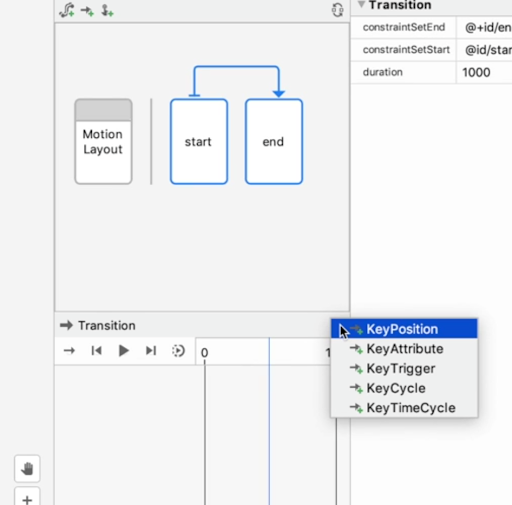Jump to the start of animation

tap(96, 351)
